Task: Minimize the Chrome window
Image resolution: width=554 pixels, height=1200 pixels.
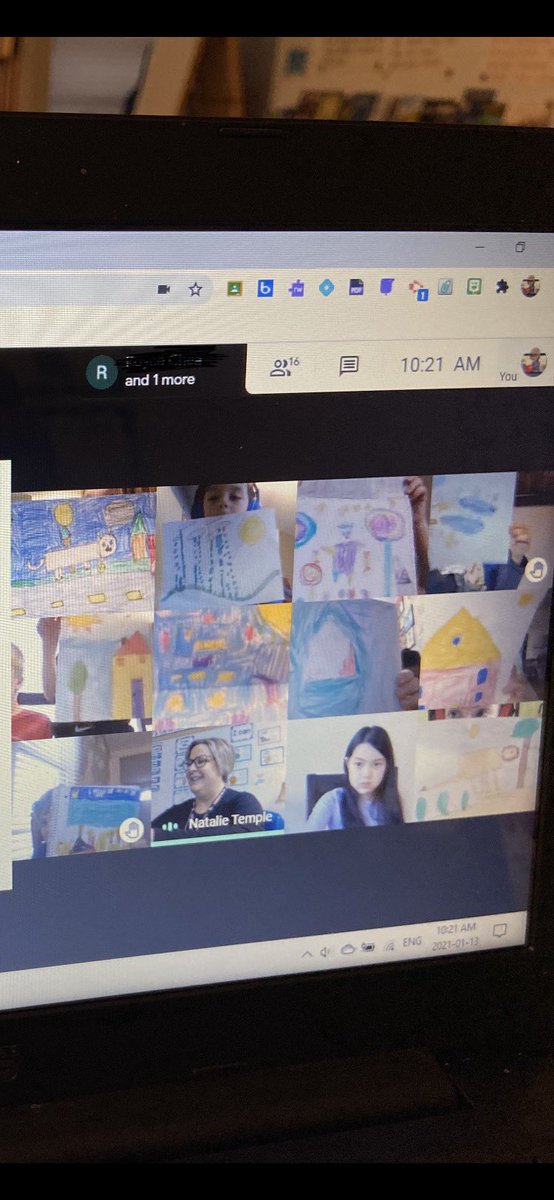Action: (481, 247)
